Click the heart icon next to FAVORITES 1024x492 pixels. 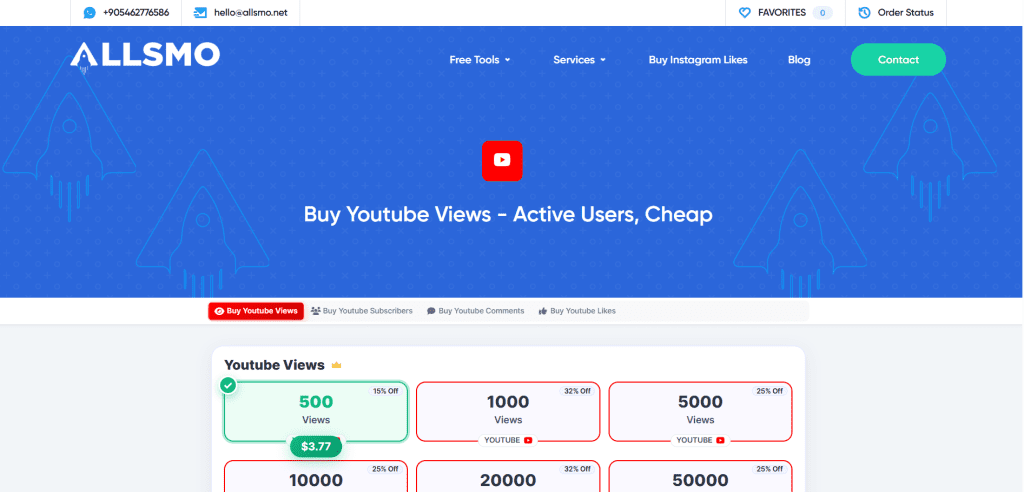tap(744, 12)
